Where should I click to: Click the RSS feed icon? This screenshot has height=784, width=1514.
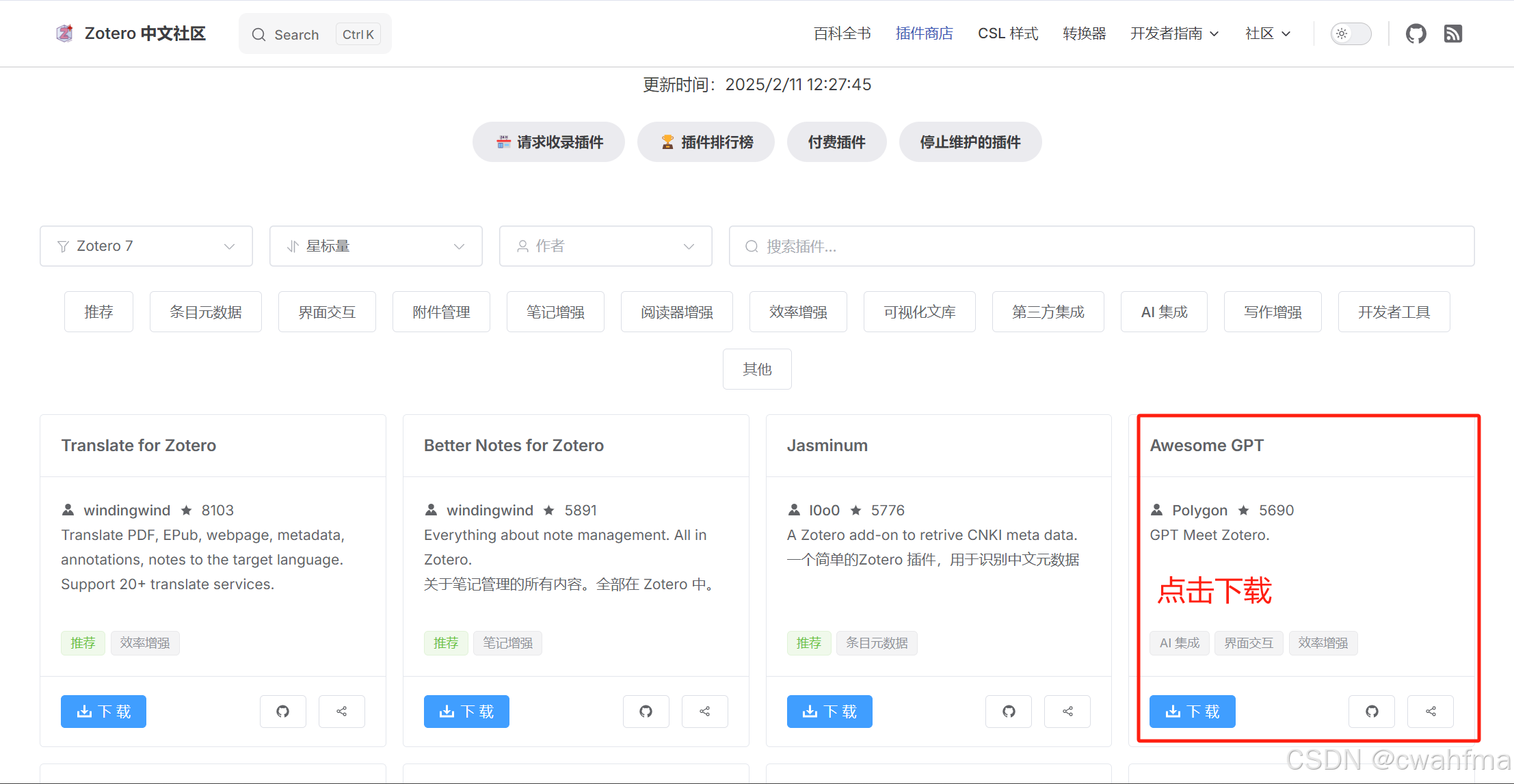click(x=1452, y=33)
